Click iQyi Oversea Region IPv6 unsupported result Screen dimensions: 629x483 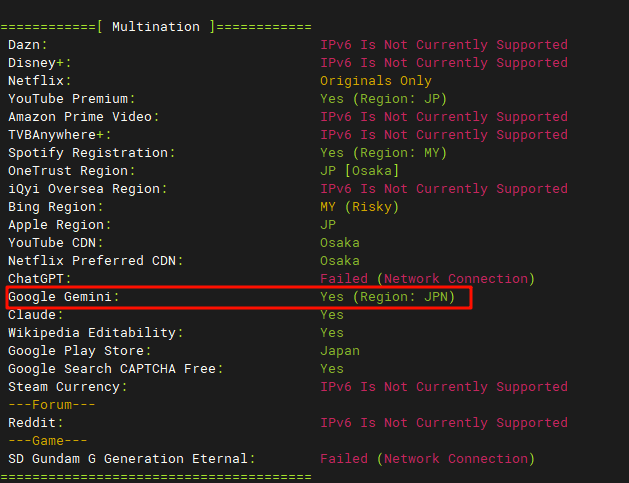point(444,189)
